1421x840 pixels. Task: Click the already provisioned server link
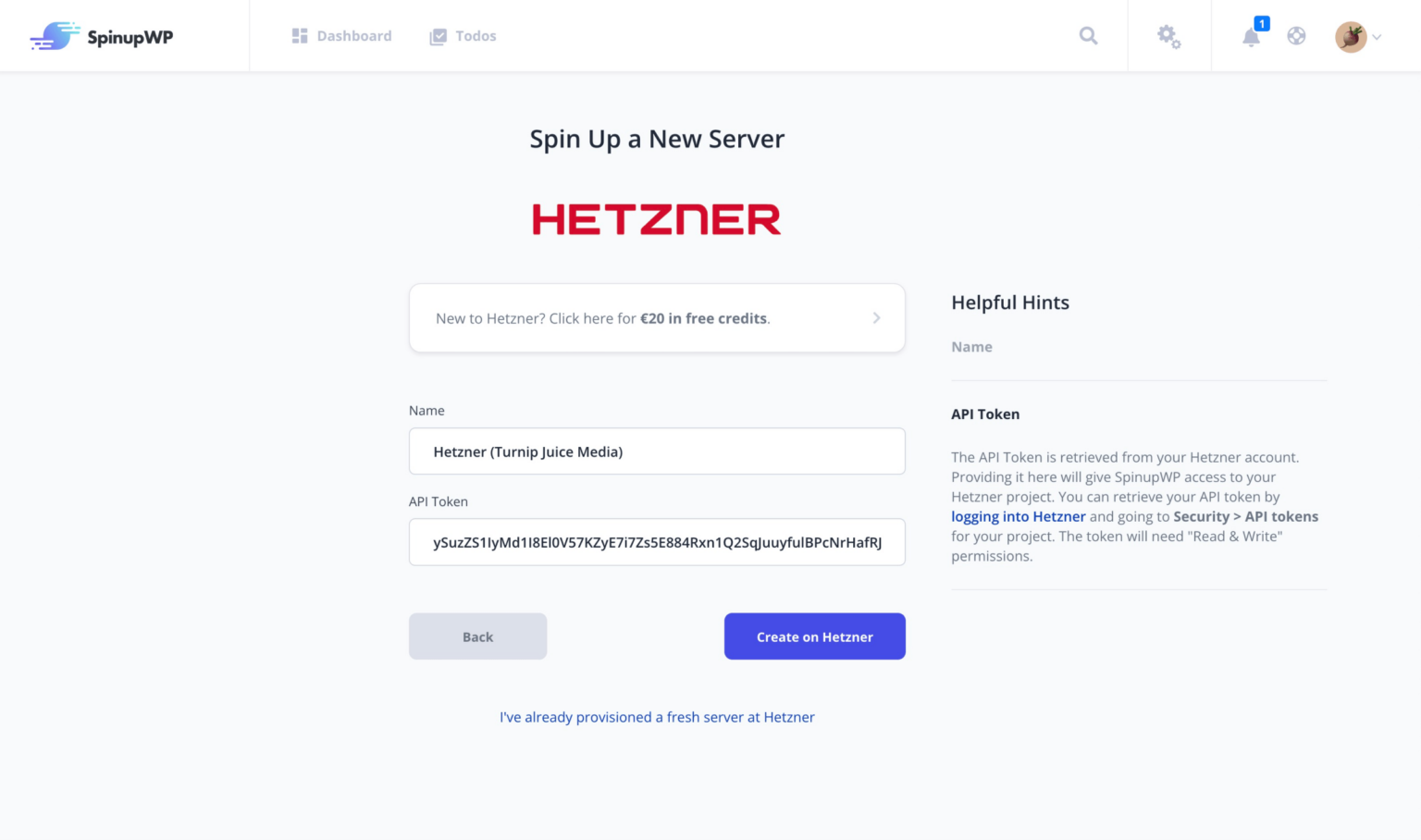tap(657, 717)
